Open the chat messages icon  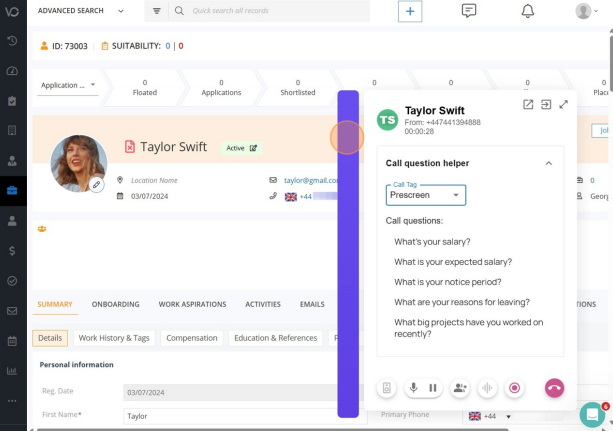469,11
